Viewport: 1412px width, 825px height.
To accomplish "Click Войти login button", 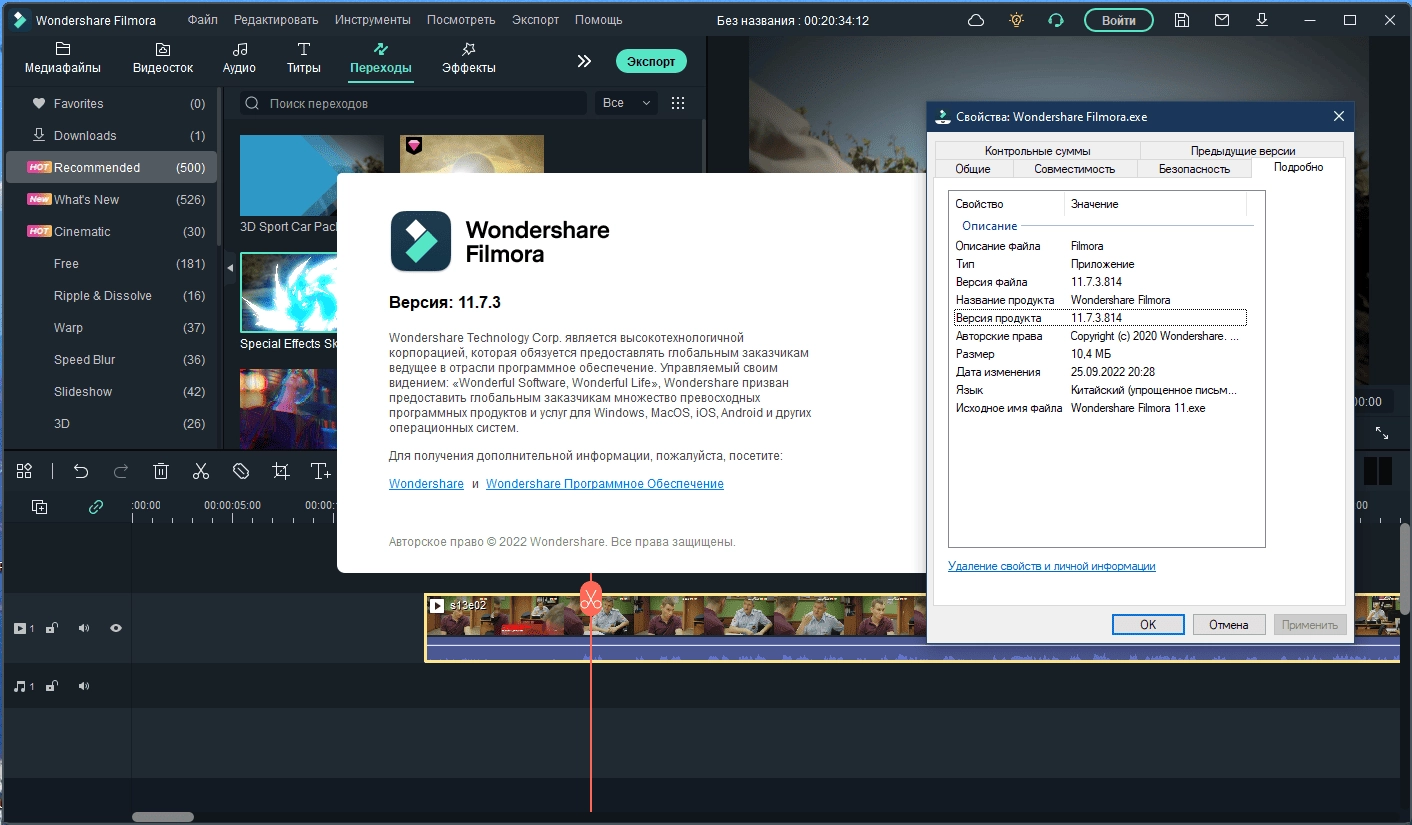I will 1119,20.
